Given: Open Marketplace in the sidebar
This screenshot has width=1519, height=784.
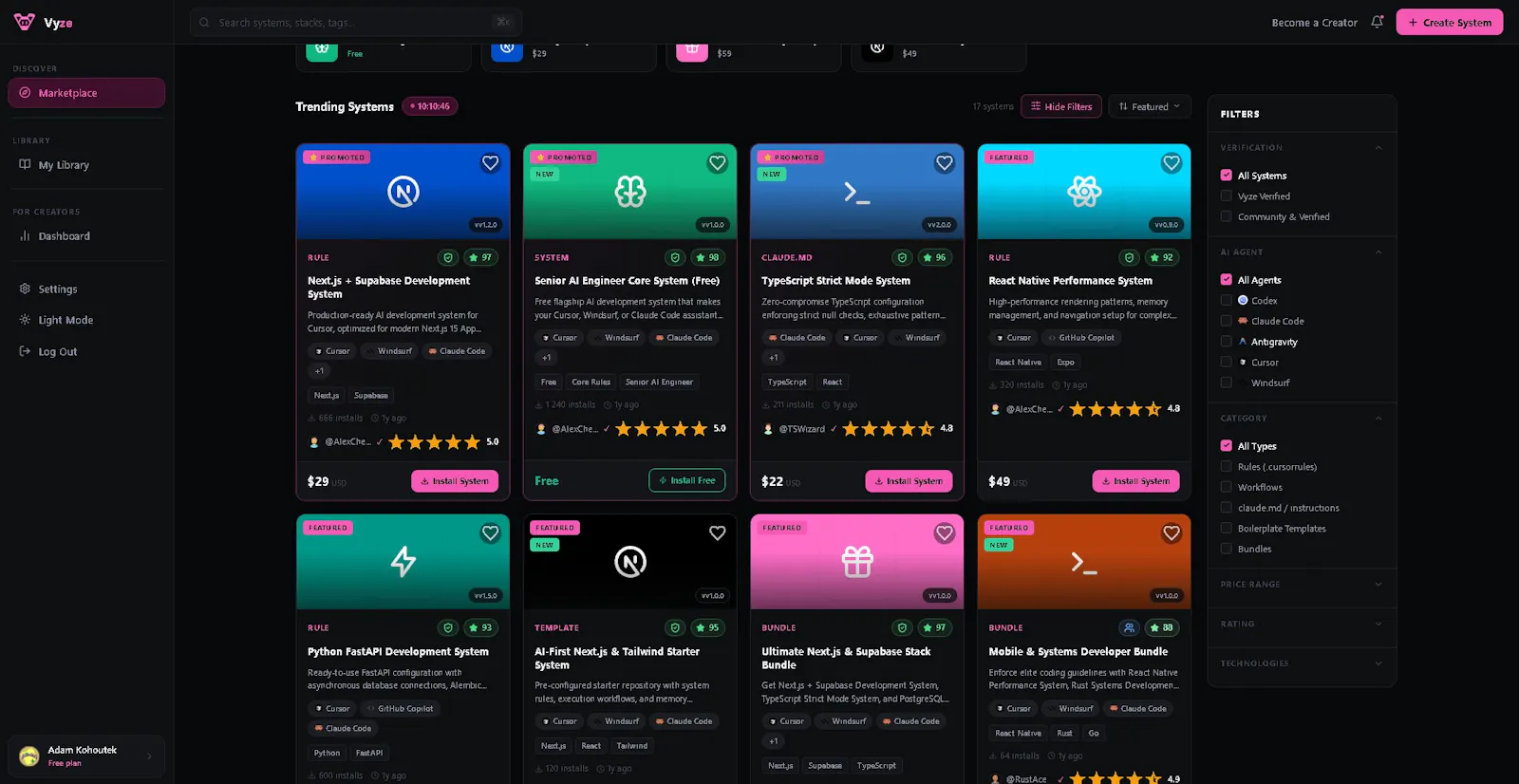Looking at the screenshot, I should 86,93.
